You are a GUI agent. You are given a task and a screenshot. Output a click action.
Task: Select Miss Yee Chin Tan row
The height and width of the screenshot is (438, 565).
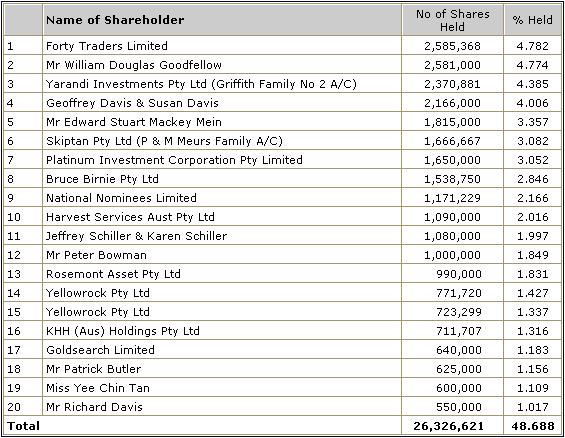pyautogui.click(x=282, y=388)
